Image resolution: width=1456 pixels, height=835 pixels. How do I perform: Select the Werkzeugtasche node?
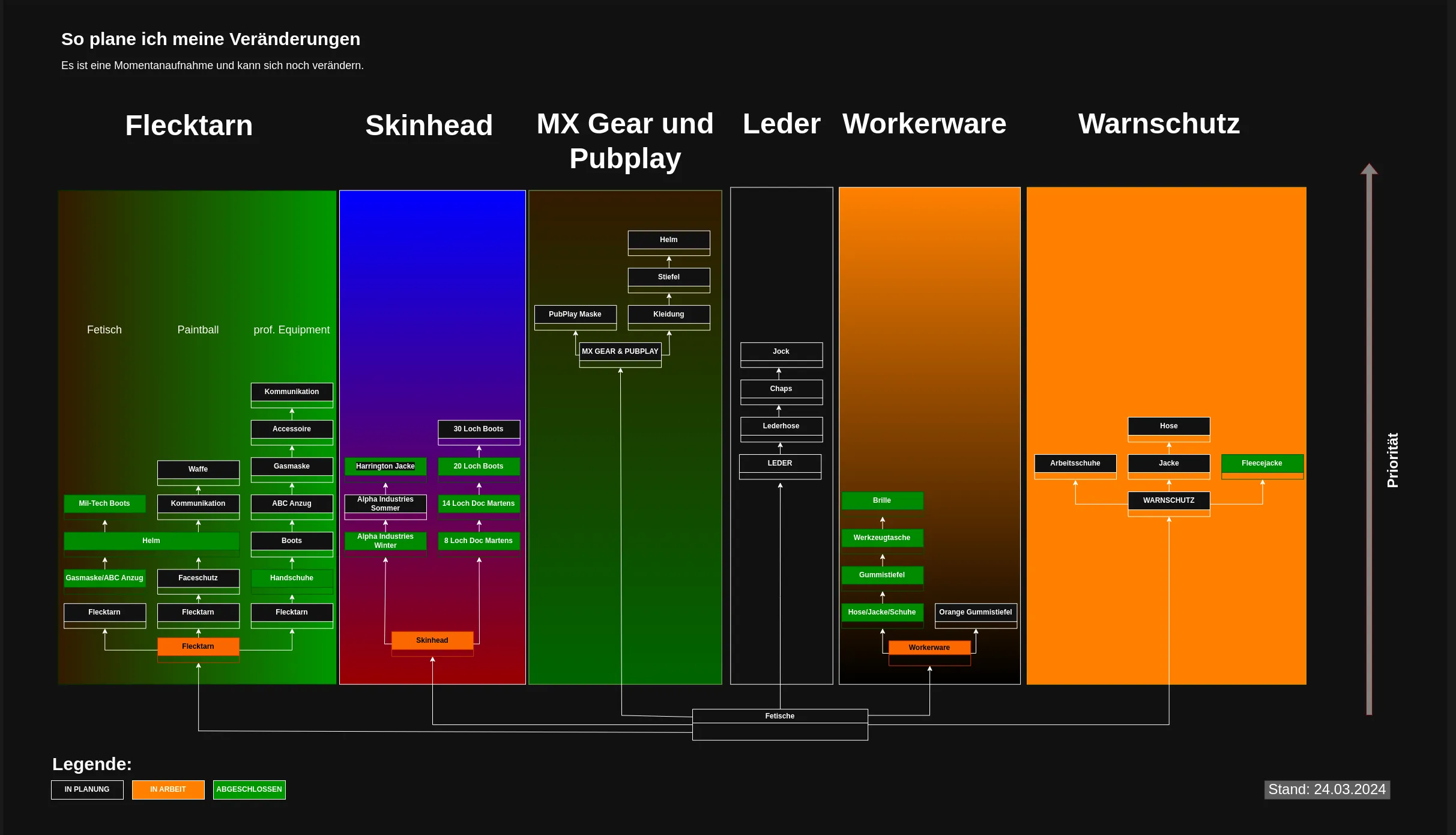[882, 538]
